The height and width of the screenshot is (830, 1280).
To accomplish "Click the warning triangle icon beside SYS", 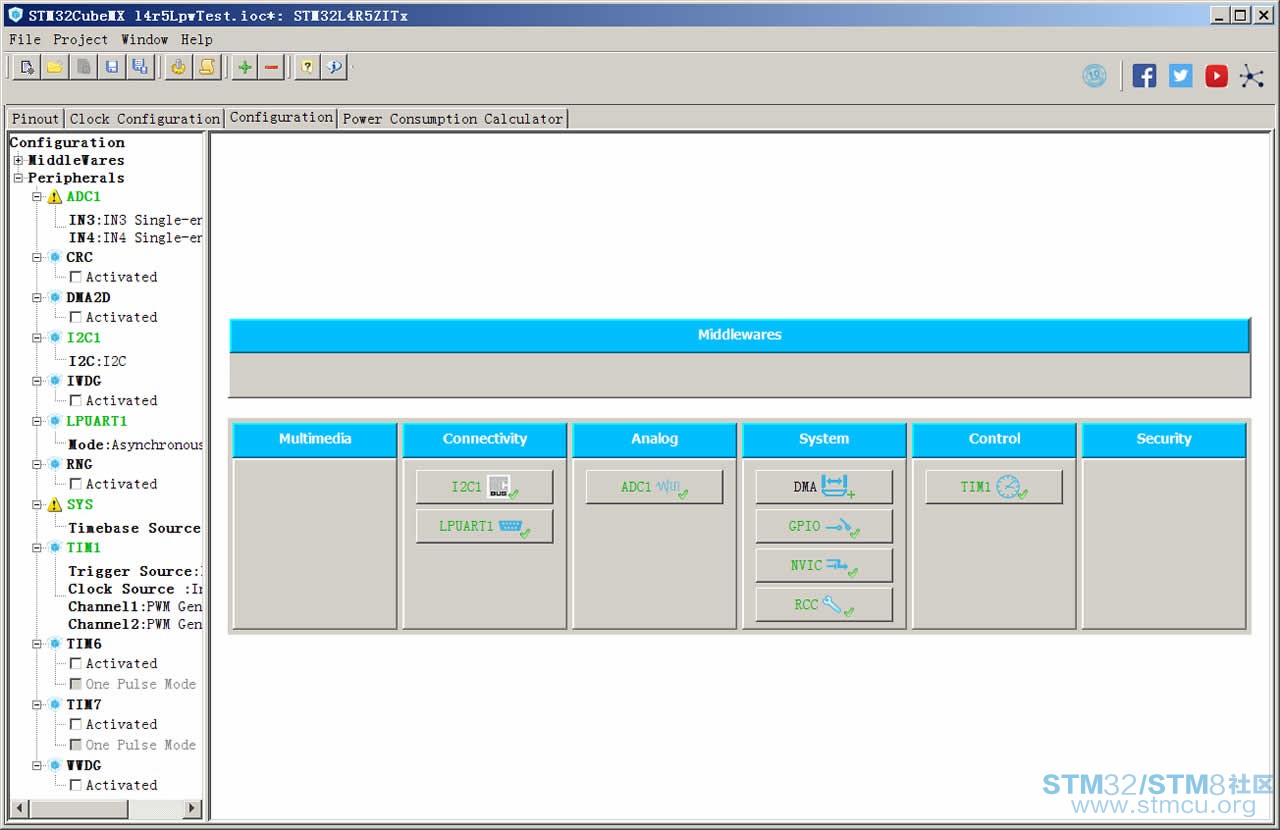I will point(55,505).
